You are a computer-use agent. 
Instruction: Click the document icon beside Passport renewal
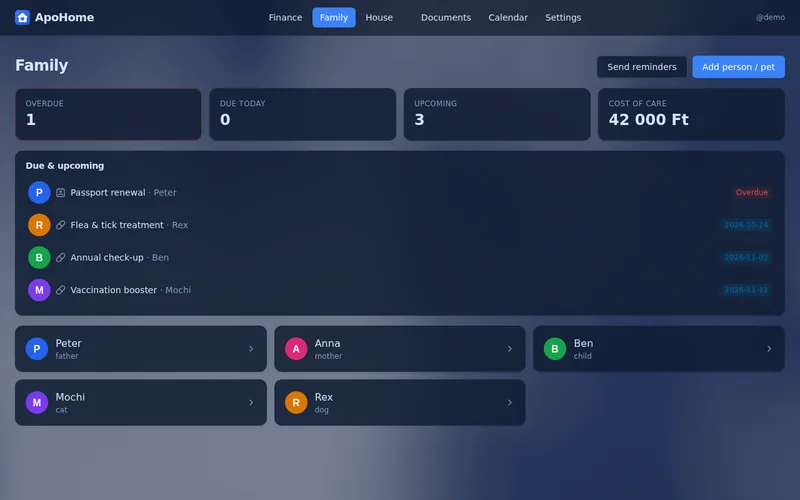(x=60, y=192)
